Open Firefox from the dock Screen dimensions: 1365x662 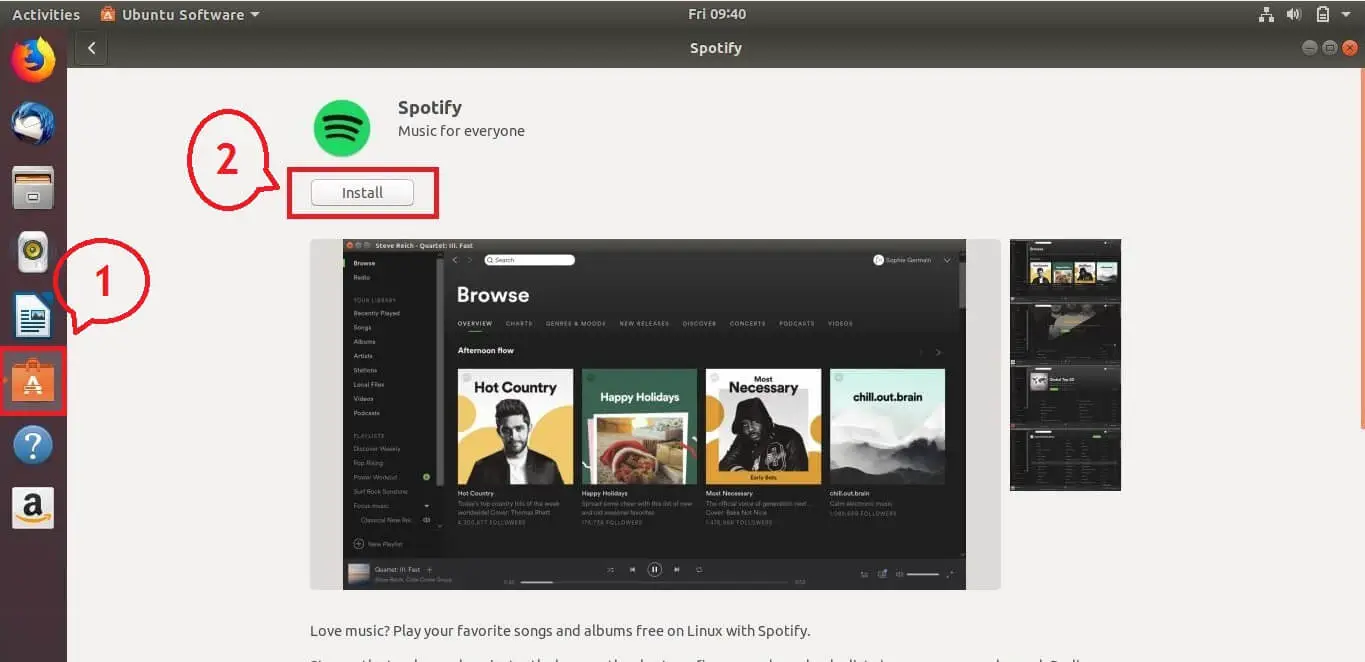(x=33, y=59)
